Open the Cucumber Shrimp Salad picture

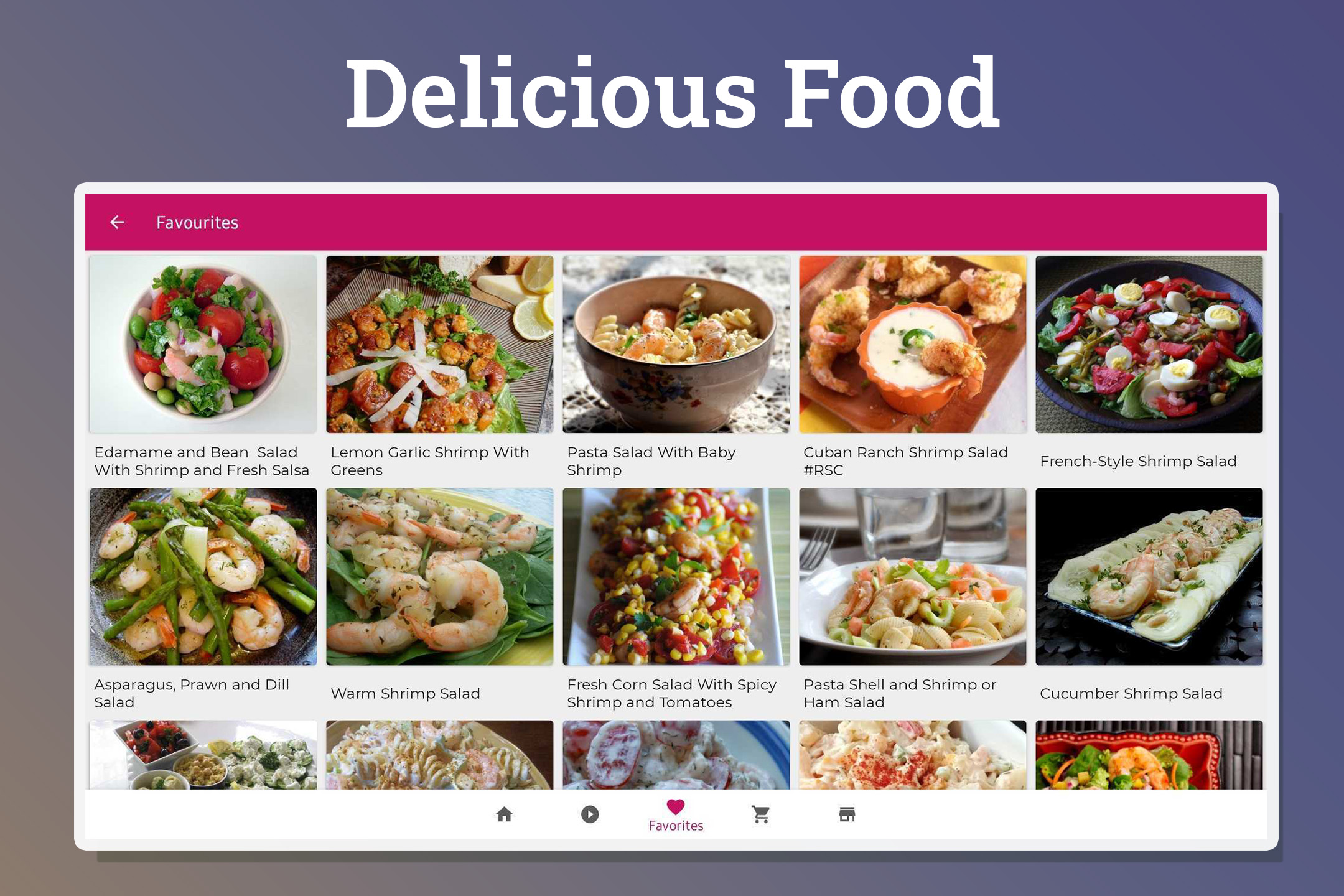1149,577
